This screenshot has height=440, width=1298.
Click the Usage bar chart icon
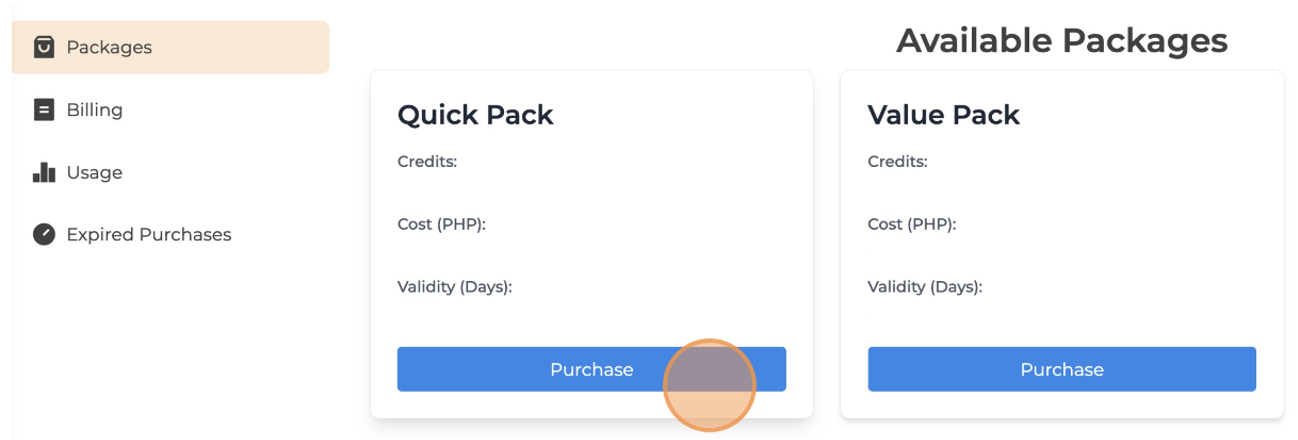point(44,172)
